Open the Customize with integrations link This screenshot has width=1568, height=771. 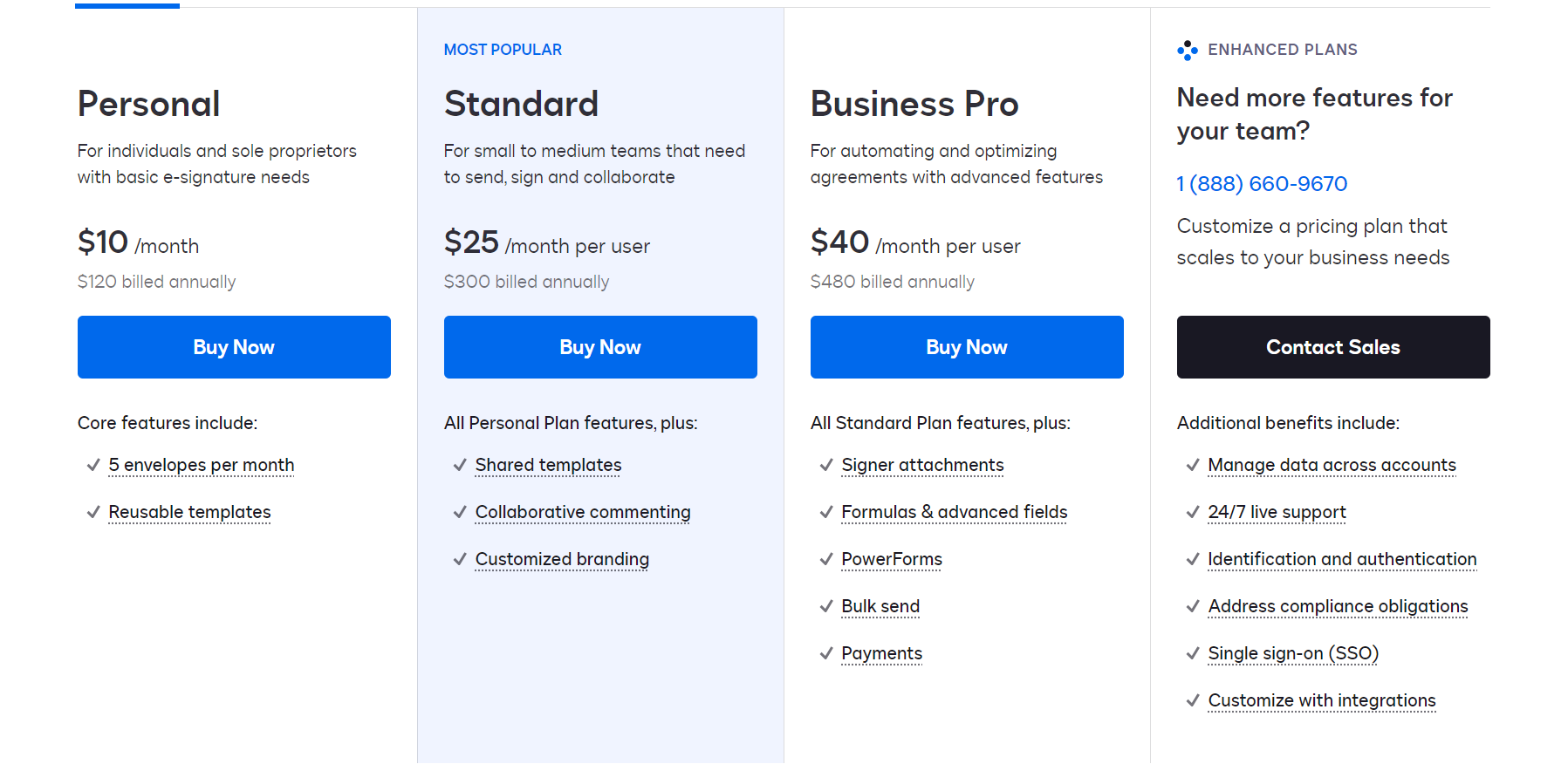[1321, 700]
